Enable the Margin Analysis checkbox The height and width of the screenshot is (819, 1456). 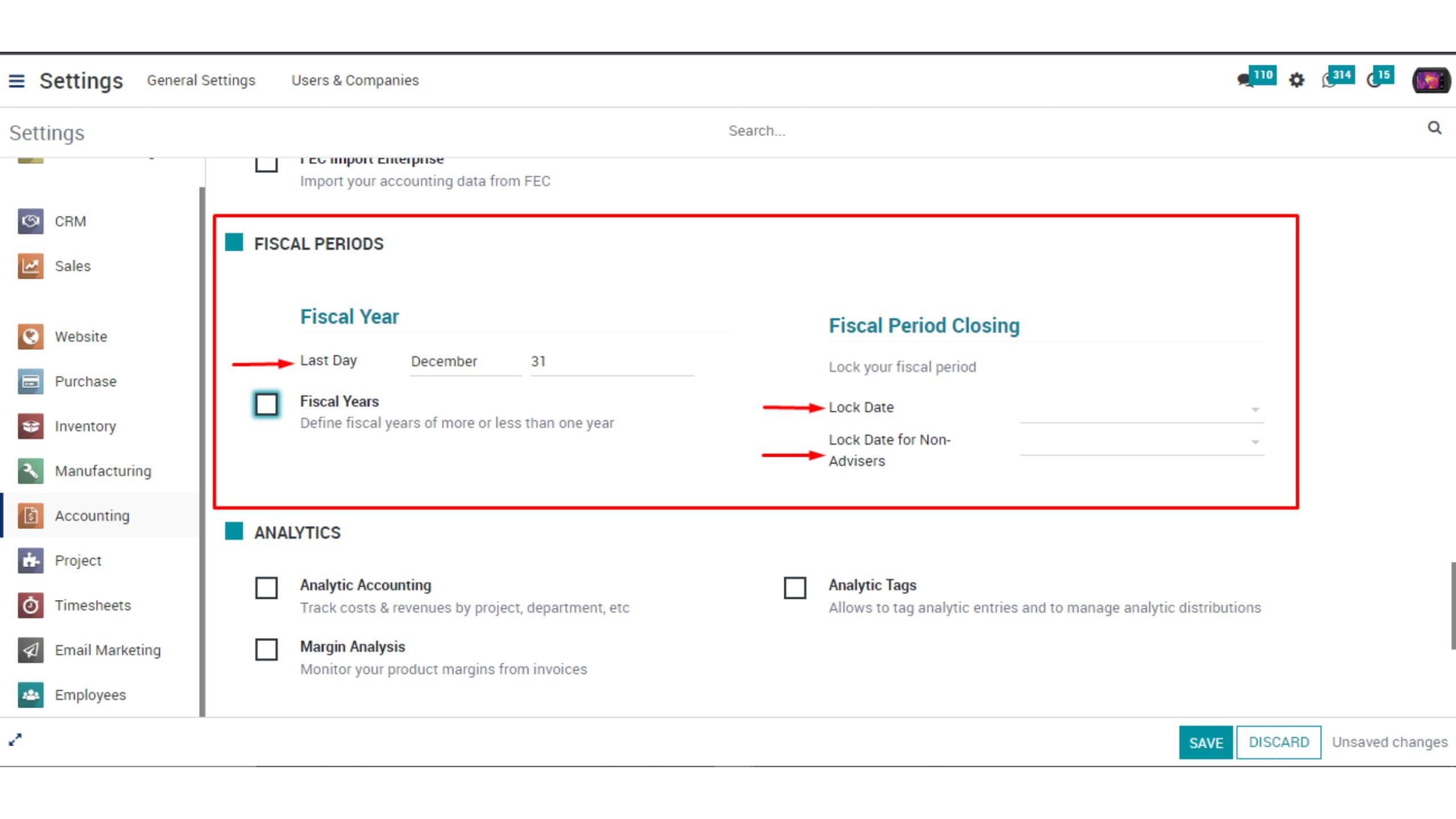[266, 649]
